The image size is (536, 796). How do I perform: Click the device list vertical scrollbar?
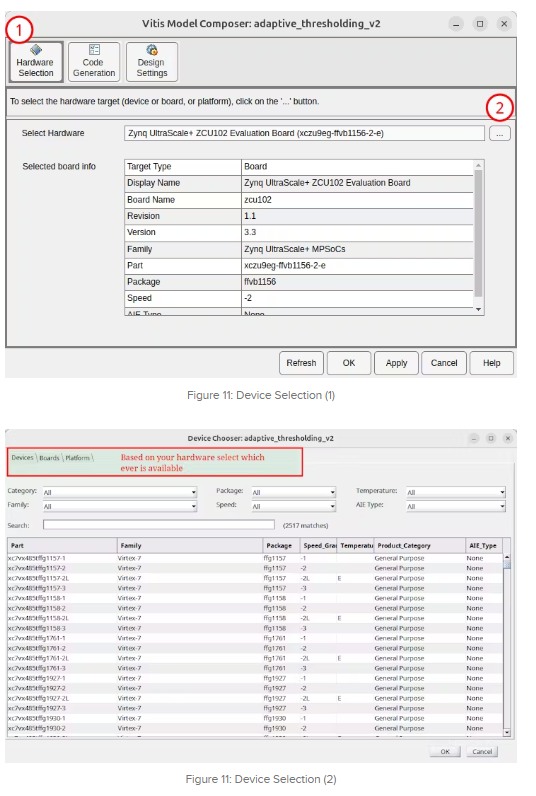pos(507,645)
